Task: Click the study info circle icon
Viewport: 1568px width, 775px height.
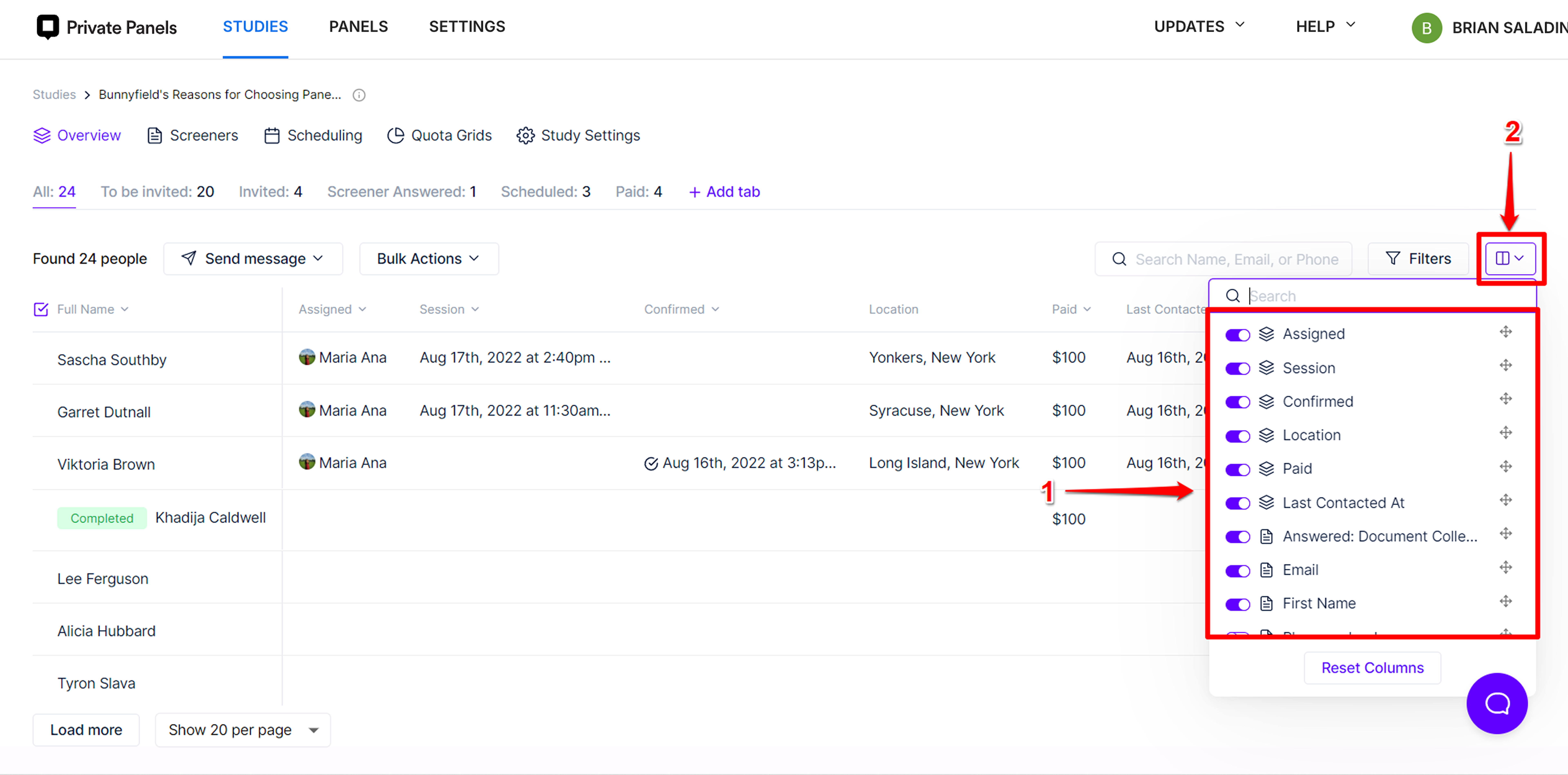Action: [x=359, y=95]
